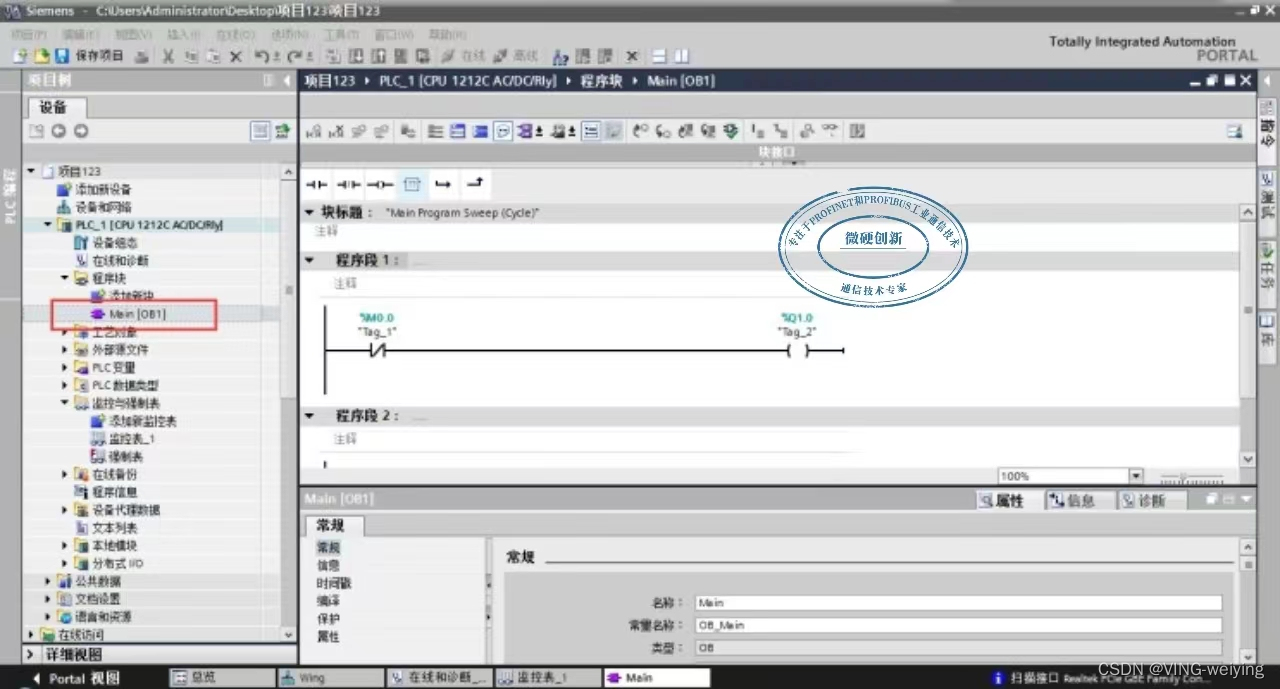
Task: Click the %M0.0 Tag_1 contact
Action: (x=377, y=351)
